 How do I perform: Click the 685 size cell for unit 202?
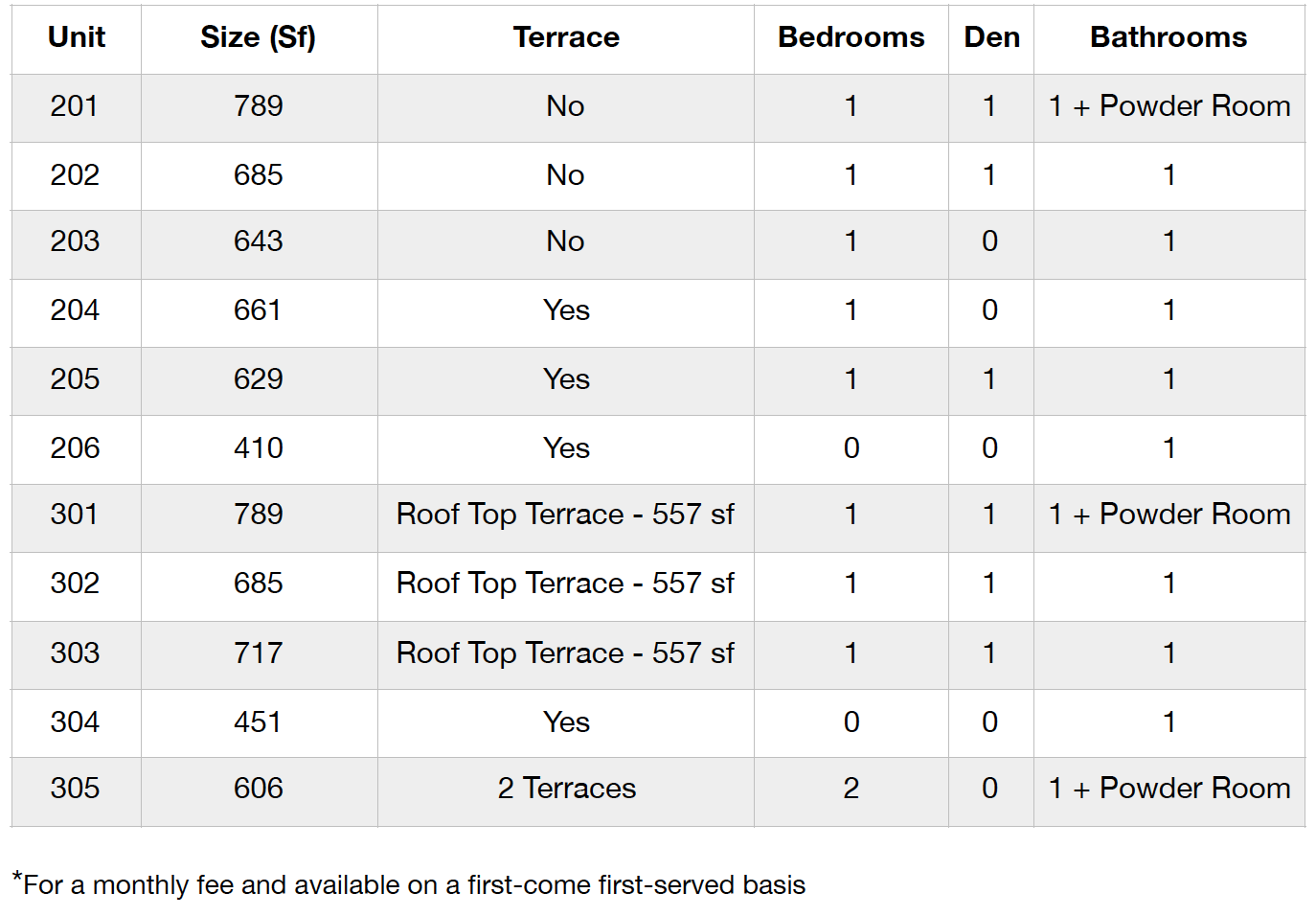[x=259, y=175]
